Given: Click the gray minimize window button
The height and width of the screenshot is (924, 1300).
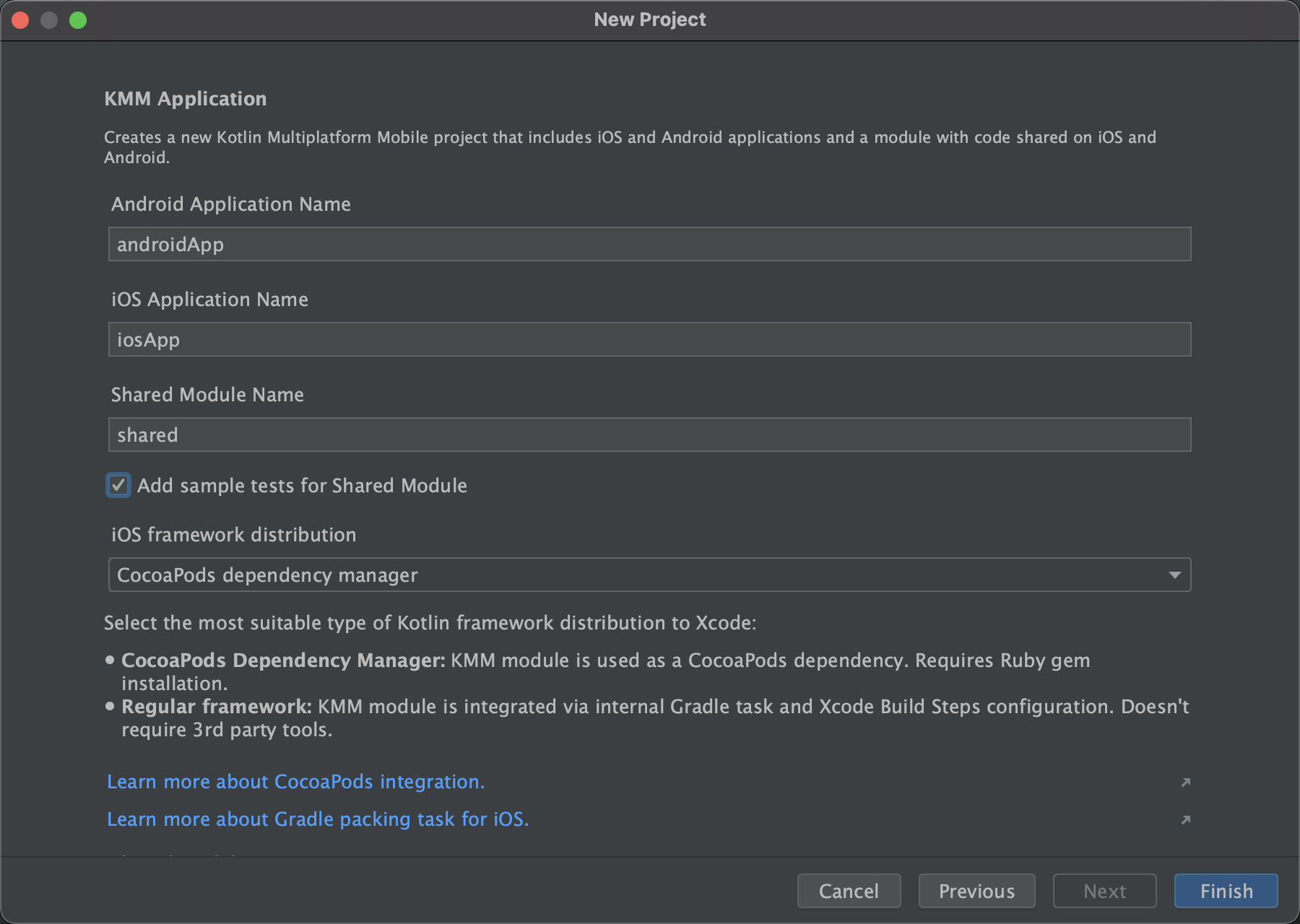Looking at the screenshot, I should 49,20.
